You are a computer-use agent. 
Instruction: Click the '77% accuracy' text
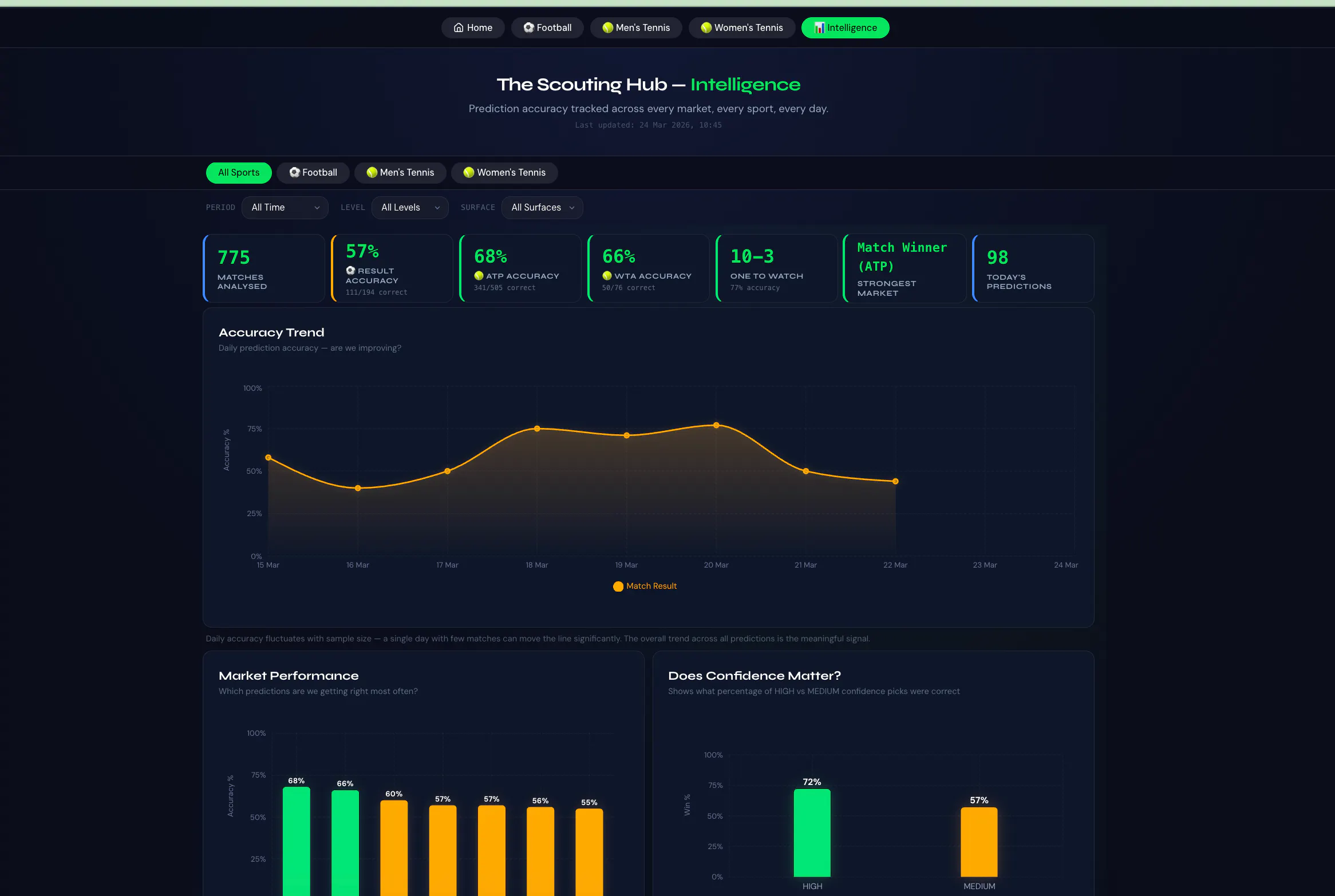pos(755,288)
